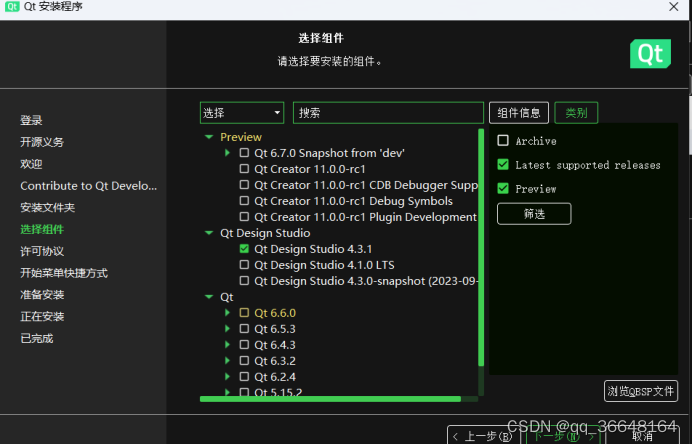Close the Qt installer window
693x445 pixels.
(674, 7)
